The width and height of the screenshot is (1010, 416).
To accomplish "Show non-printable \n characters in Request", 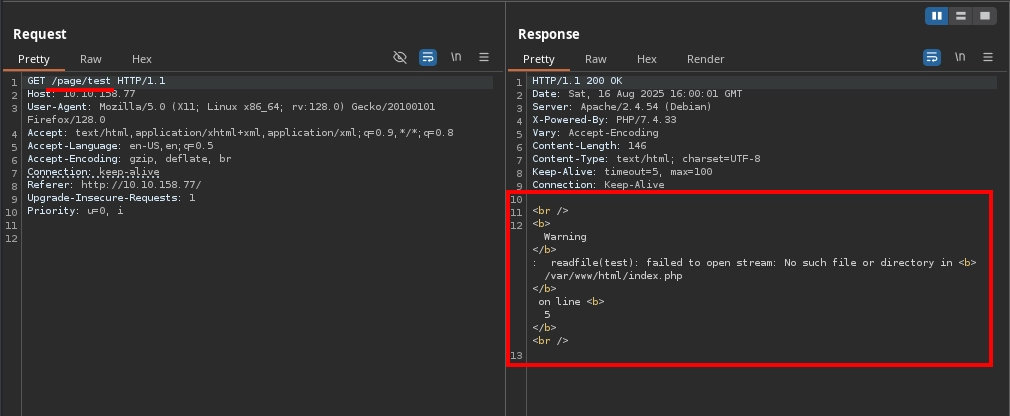I will [x=456, y=58].
